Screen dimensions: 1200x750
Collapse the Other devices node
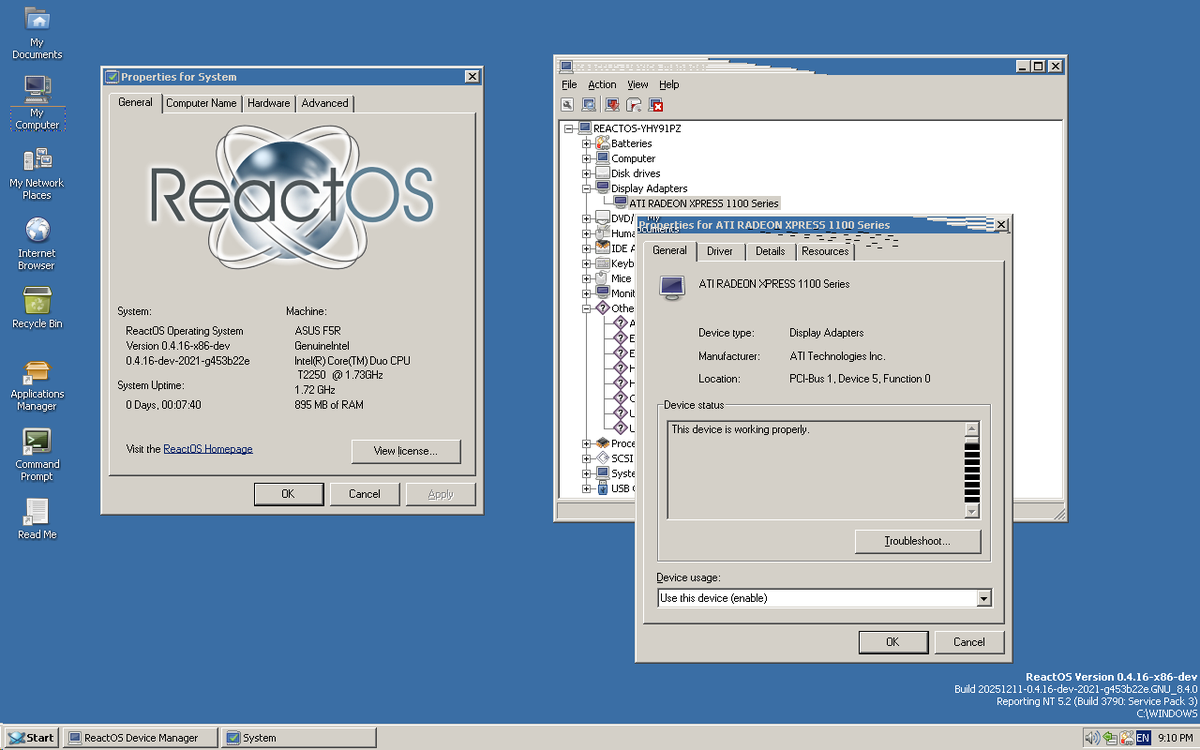pos(587,308)
